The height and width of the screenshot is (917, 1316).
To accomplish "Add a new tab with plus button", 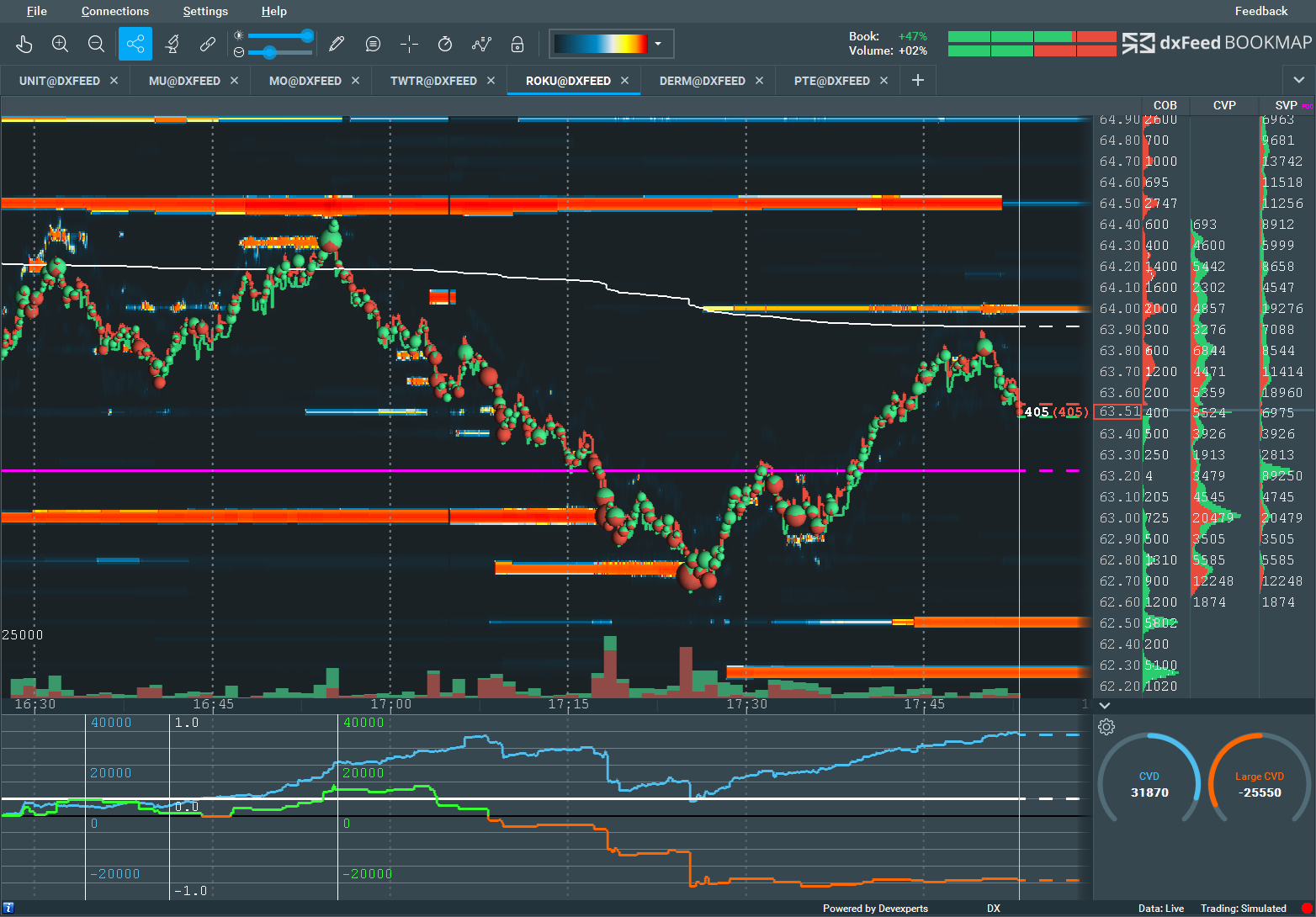I will point(918,81).
